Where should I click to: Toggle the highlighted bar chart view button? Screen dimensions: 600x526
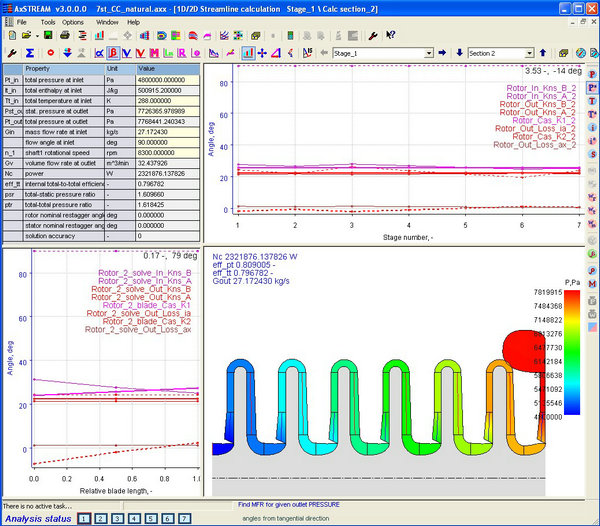pos(247,52)
